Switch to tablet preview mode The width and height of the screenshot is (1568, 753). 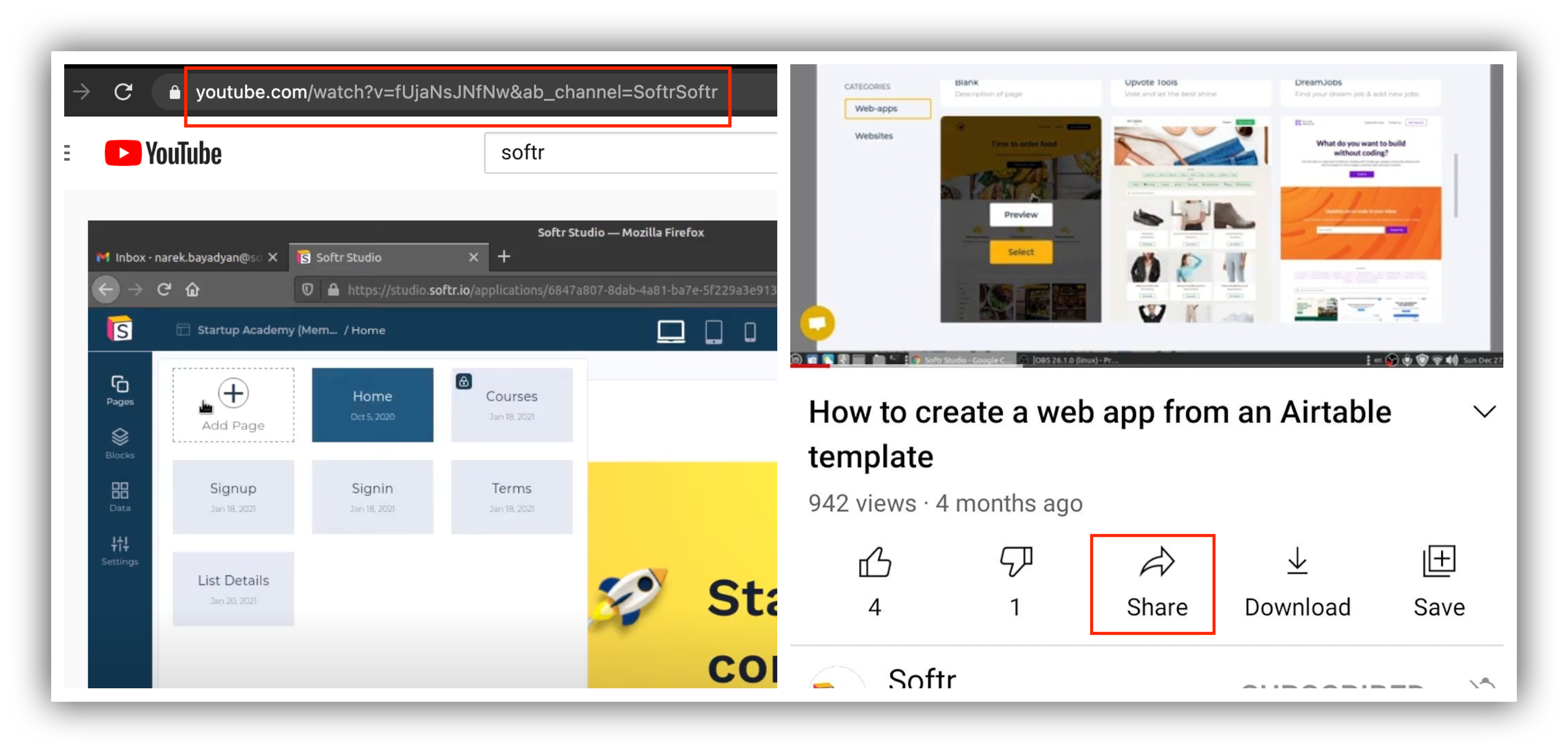click(714, 332)
